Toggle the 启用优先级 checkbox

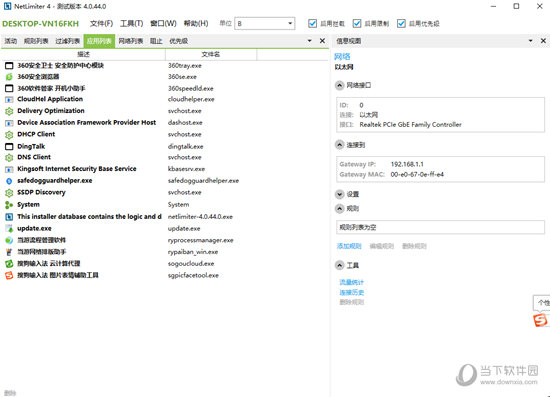tap(401, 23)
